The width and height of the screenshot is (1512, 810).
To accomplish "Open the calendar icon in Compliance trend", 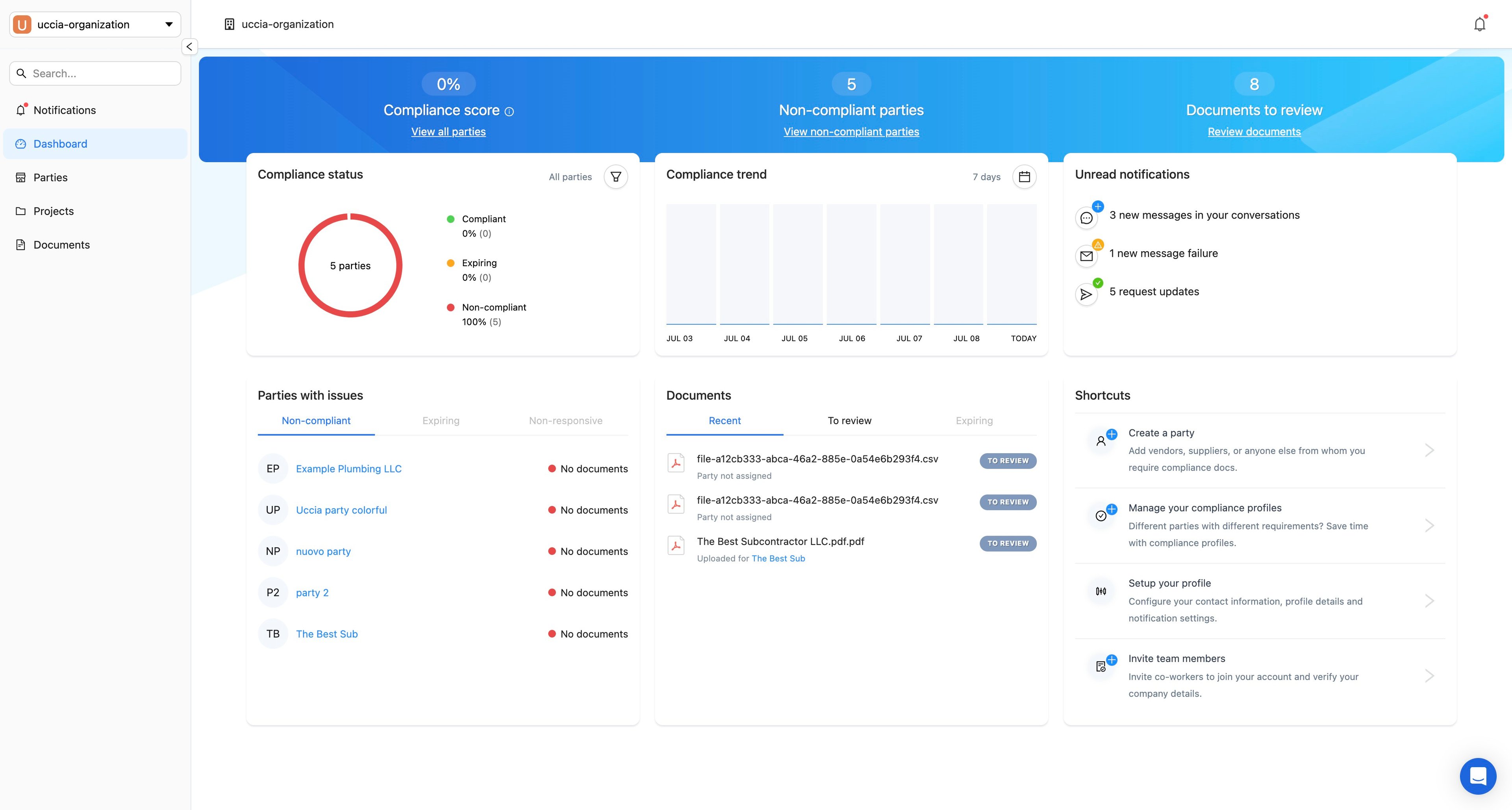I will pyautogui.click(x=1024, y=177).
